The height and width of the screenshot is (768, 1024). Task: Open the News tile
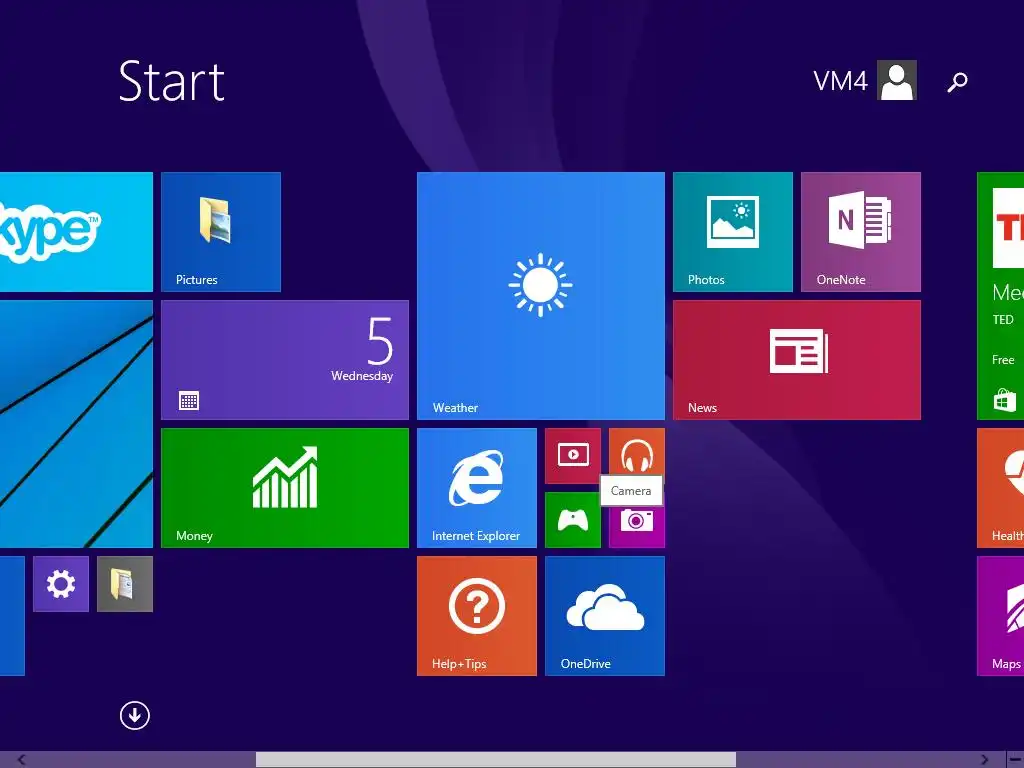click(x=797, y=360)
